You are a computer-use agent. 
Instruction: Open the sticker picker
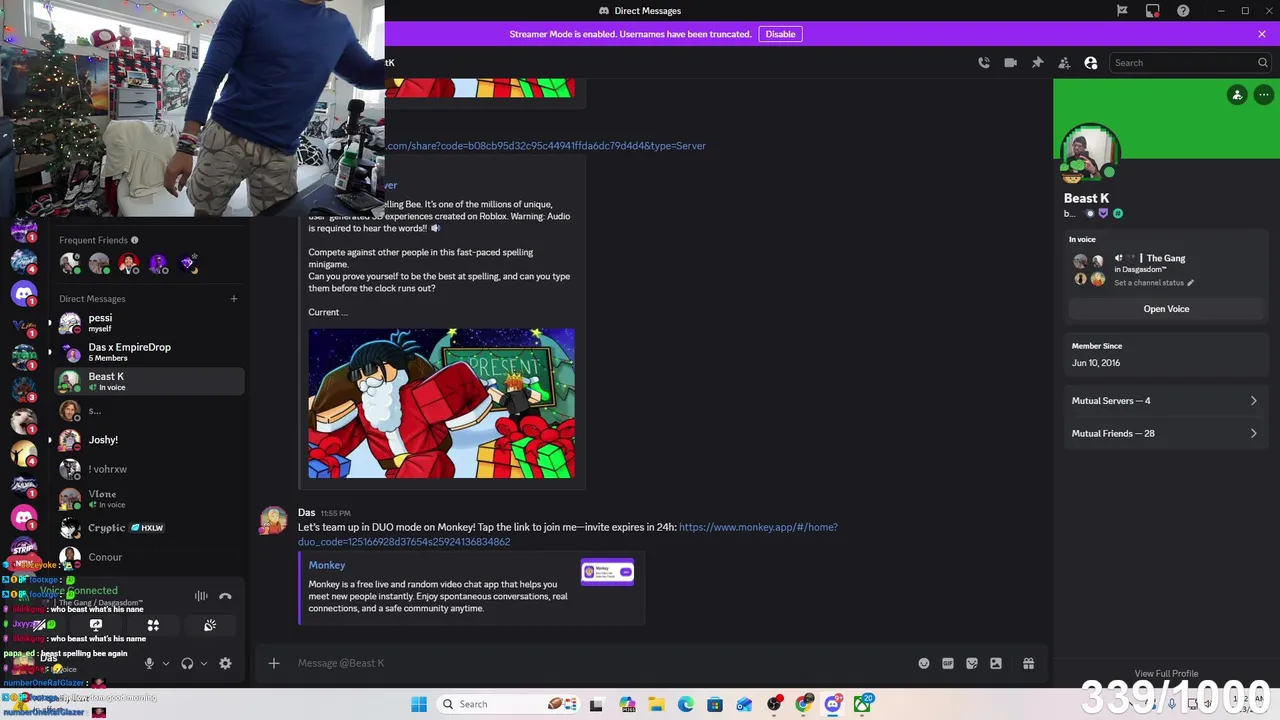pyautogui.click(x=972, y=663)
